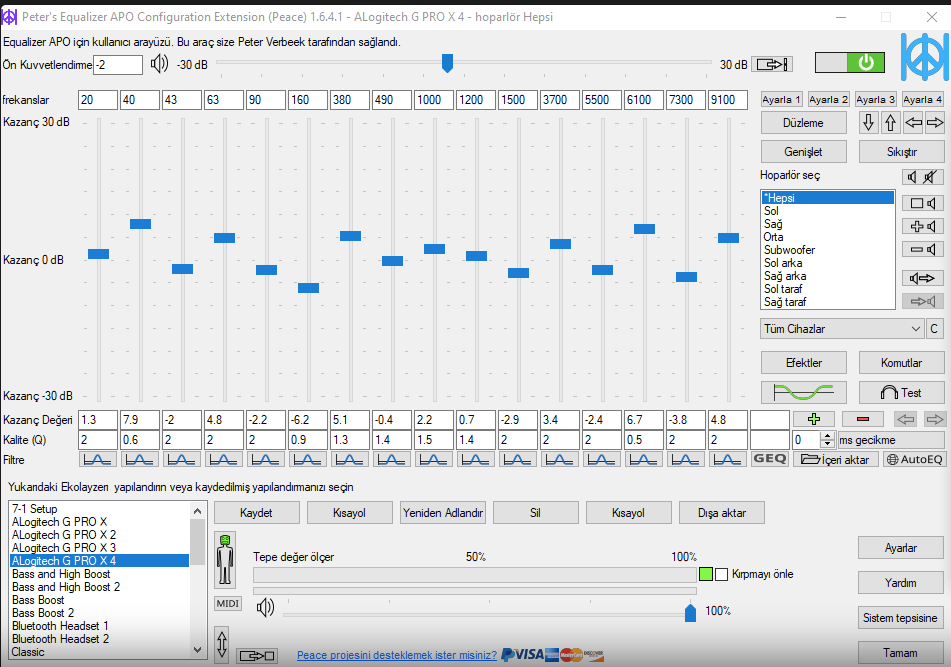Click Kalite Q field showing 0.6
Image resolution: width=951 pixels, height=667 pixels.
click(x=139, y=440)
